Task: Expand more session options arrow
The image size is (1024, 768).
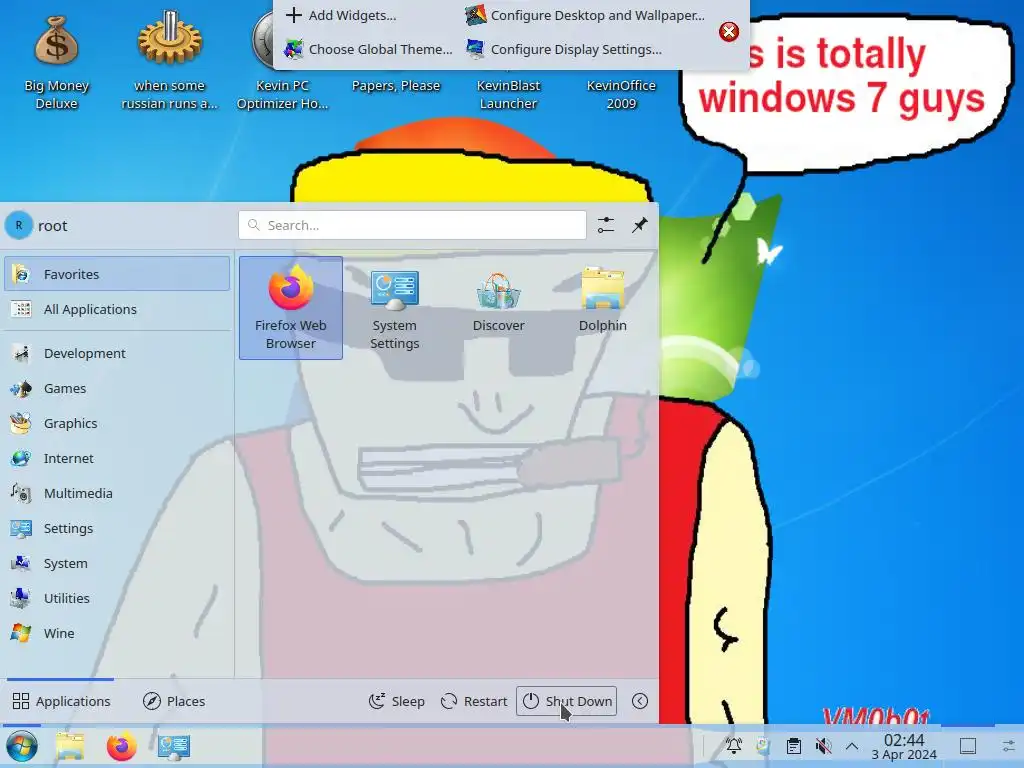Action: [x=640, y=701]
